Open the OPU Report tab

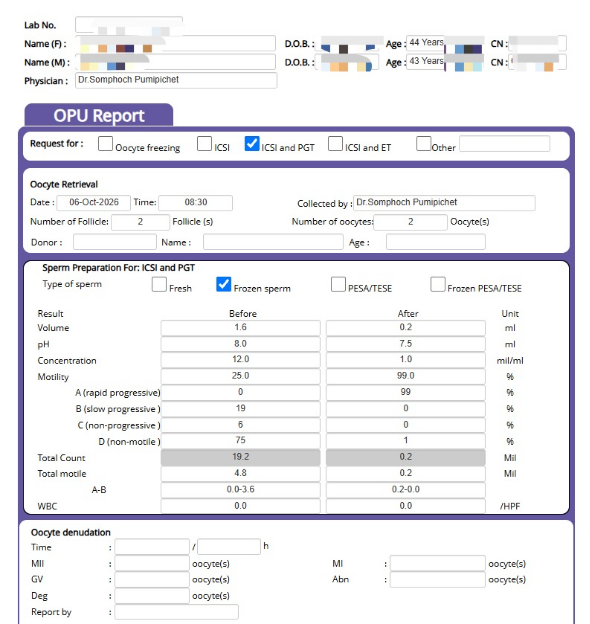(x=99, y=115)
